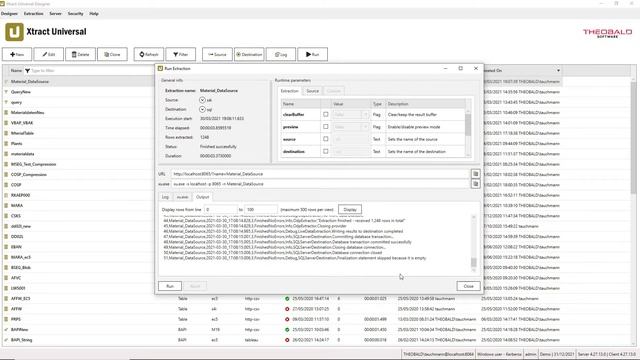Click the Edit pencil toolbar button

pyautogui.click(x=49, y=54)
